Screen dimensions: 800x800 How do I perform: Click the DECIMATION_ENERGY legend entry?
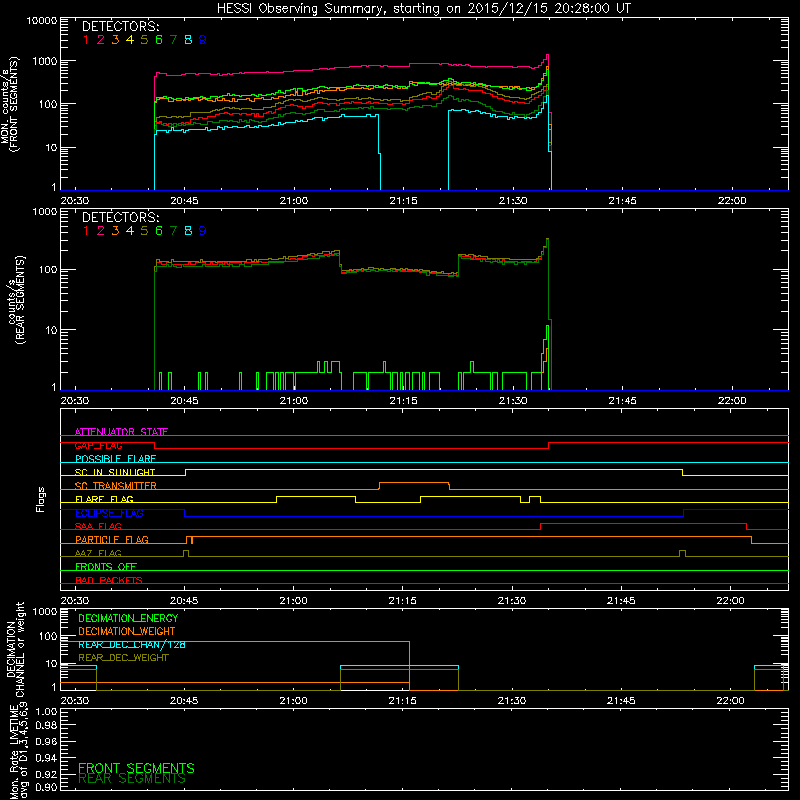pos(128,618)
